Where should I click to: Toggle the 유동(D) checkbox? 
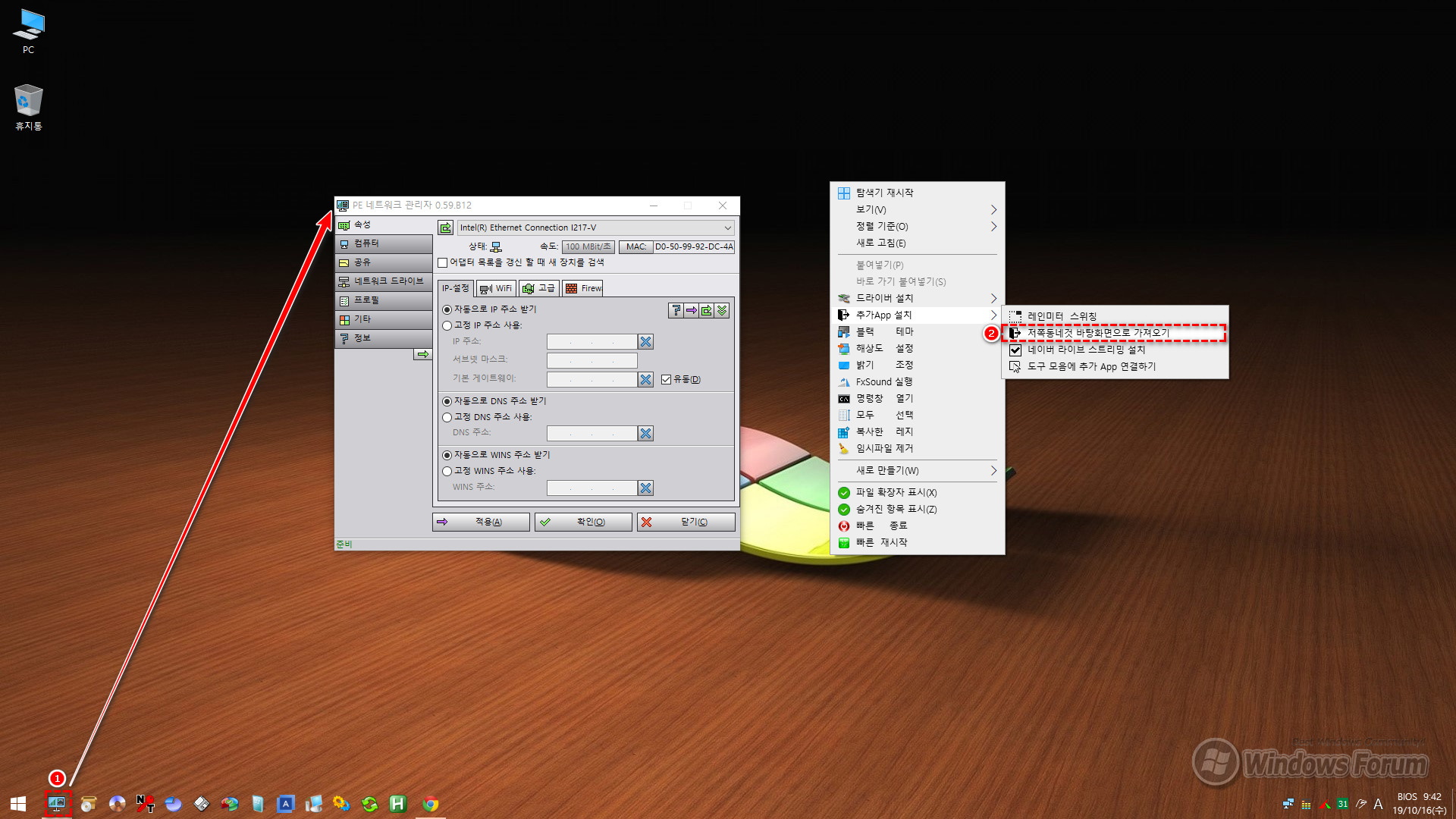click(x=666, y=380)
